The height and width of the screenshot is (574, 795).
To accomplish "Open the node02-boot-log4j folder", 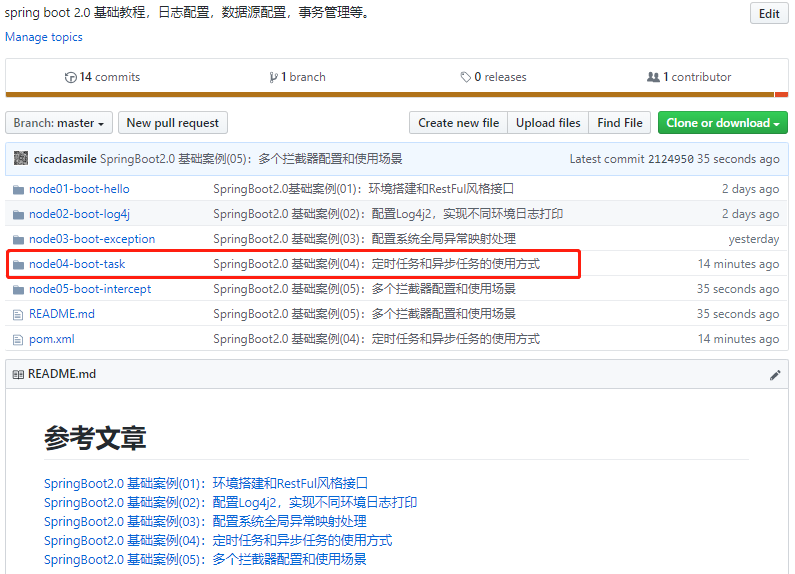I will pyautogui.click(x=80, y=214).
